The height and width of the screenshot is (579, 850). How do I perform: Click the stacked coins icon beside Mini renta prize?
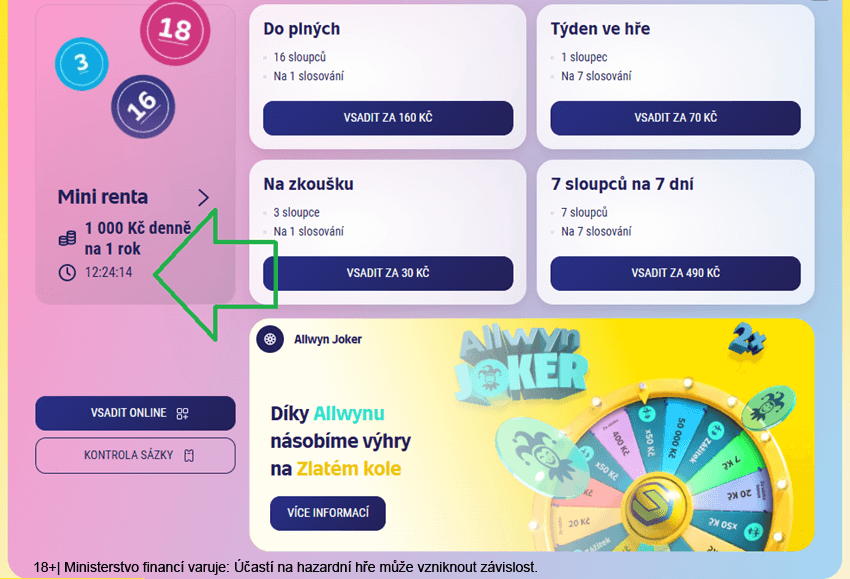[65, 237]
